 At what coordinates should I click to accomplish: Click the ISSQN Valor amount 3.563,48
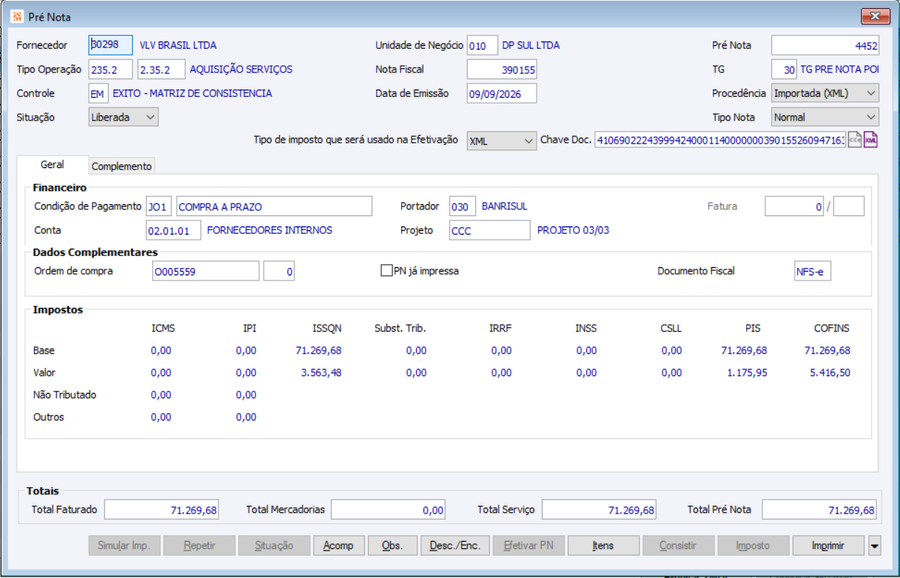(321, 373)
